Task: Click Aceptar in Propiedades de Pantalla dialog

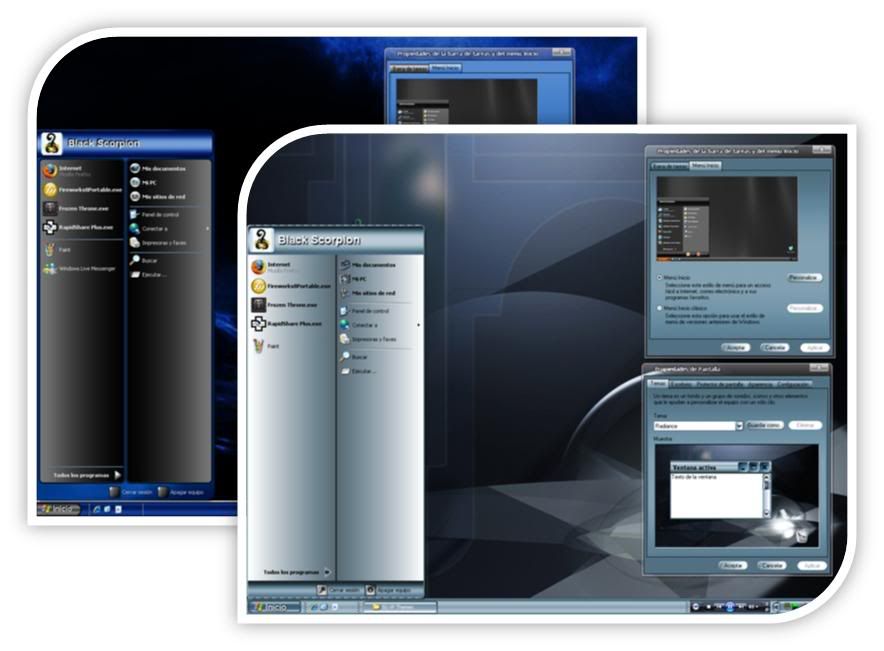Action: click(x=732, y=565)
